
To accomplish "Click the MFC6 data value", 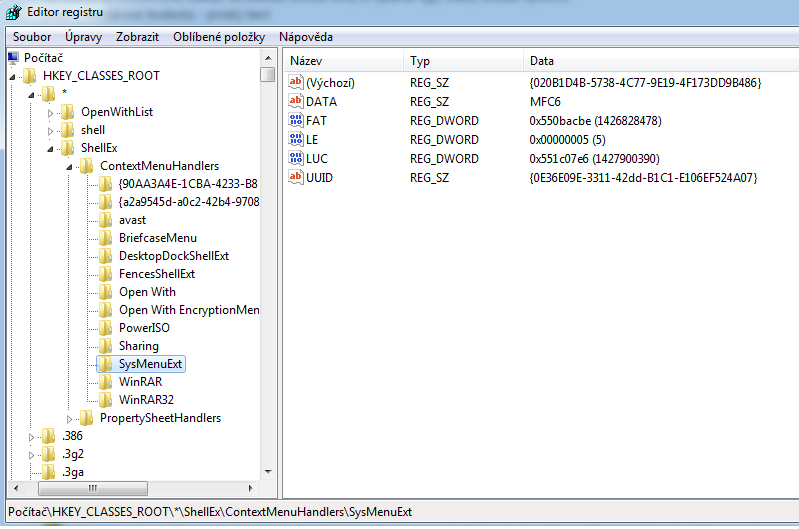I will pos(545,102).
